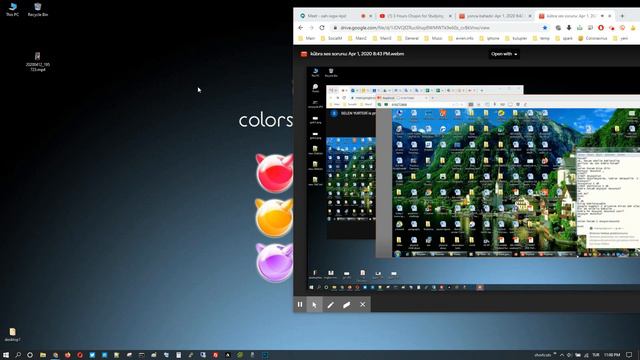This screenshot has width=640, height=360.
Task: Open the General bookmarks folder
Action: coord(408,38)
